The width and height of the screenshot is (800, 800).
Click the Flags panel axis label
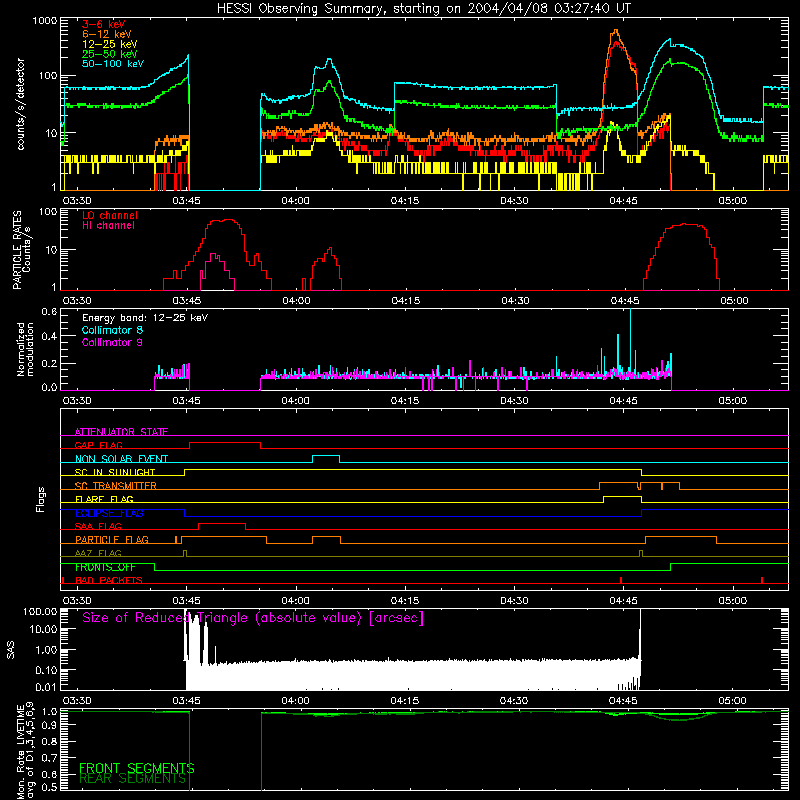[41, 499]
